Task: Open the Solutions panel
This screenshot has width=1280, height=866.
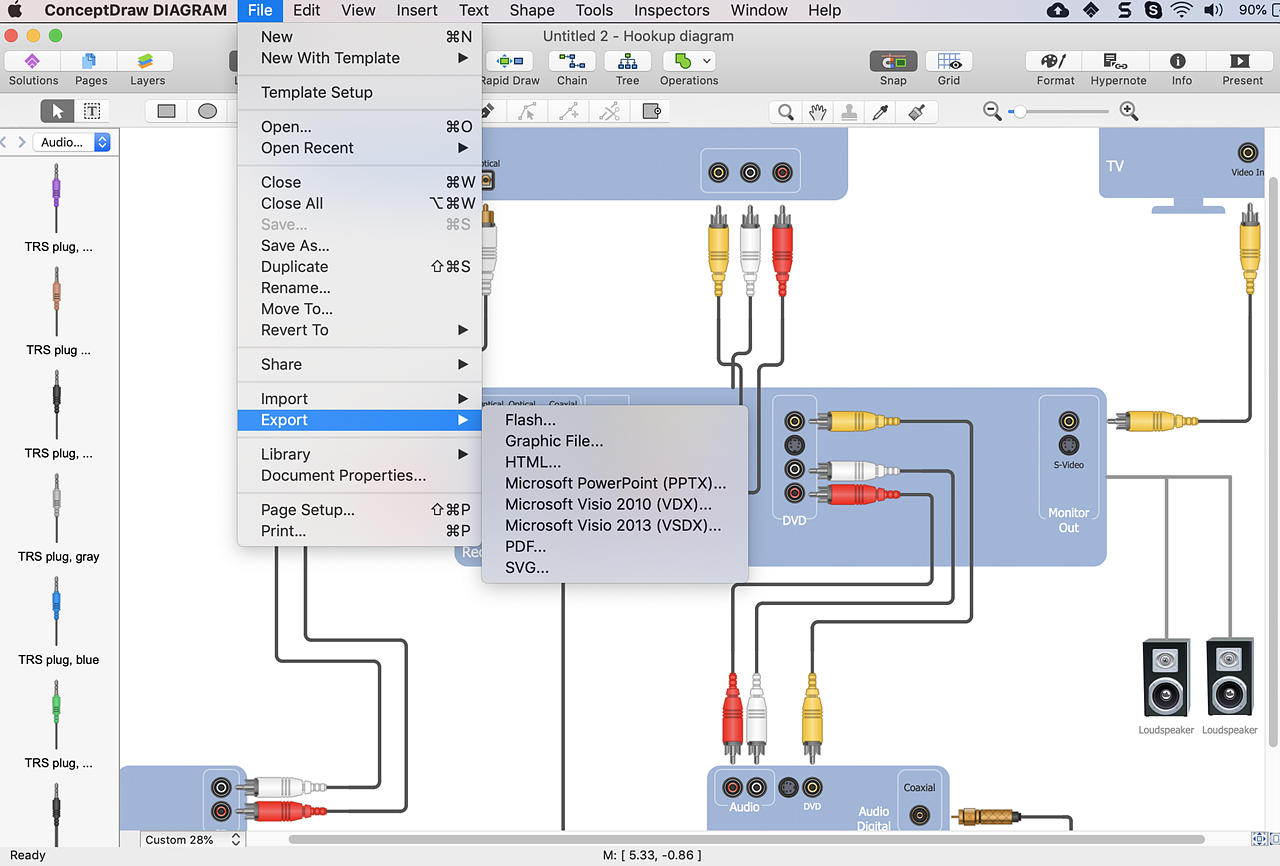Action: (33, 62)
